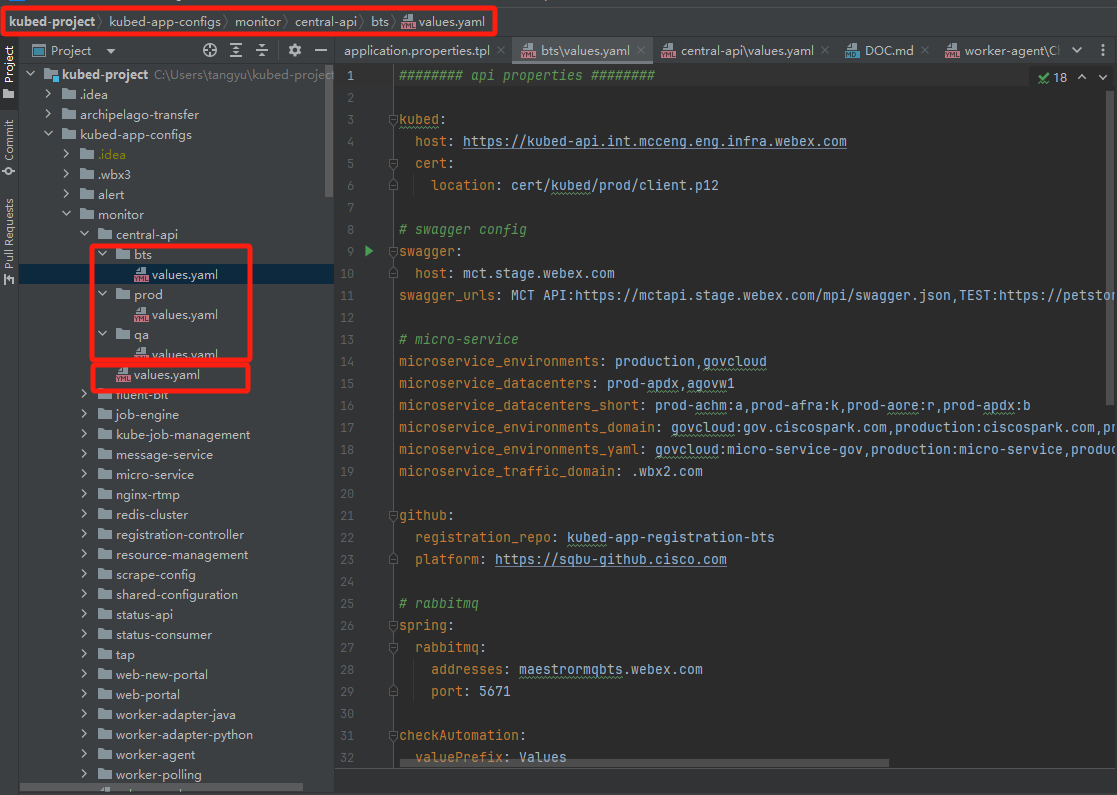Select the nginx-rtmp folder
The width and height of the screenshot is (1117, 795).
click(138, 494)
